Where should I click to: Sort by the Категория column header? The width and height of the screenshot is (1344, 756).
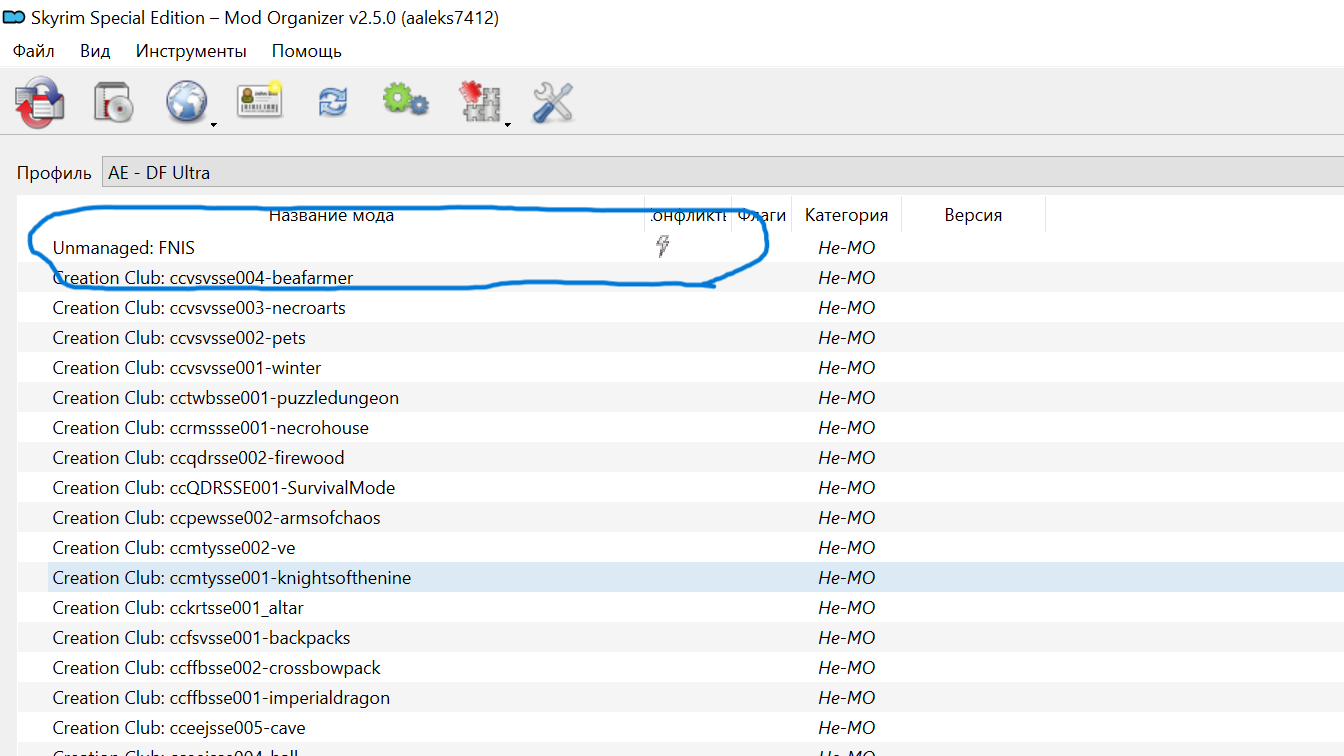846,215
